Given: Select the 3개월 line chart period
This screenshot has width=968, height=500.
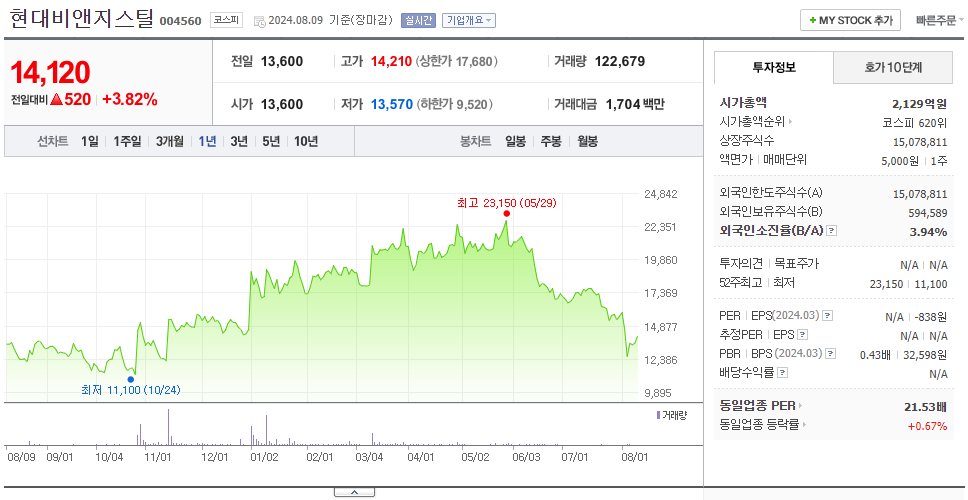Looking at the screenshot, I should point(170,141).
